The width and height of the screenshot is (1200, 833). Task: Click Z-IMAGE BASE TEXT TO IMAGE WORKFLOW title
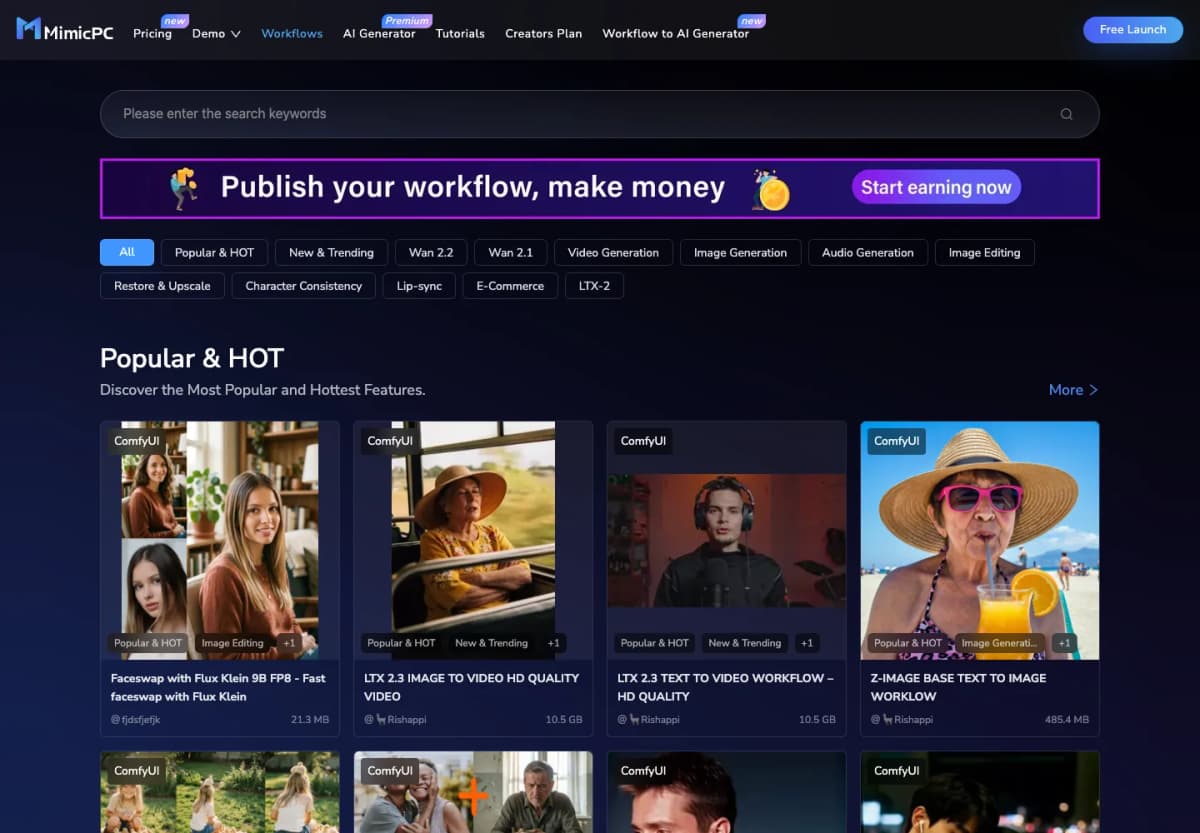pos(958,687)
